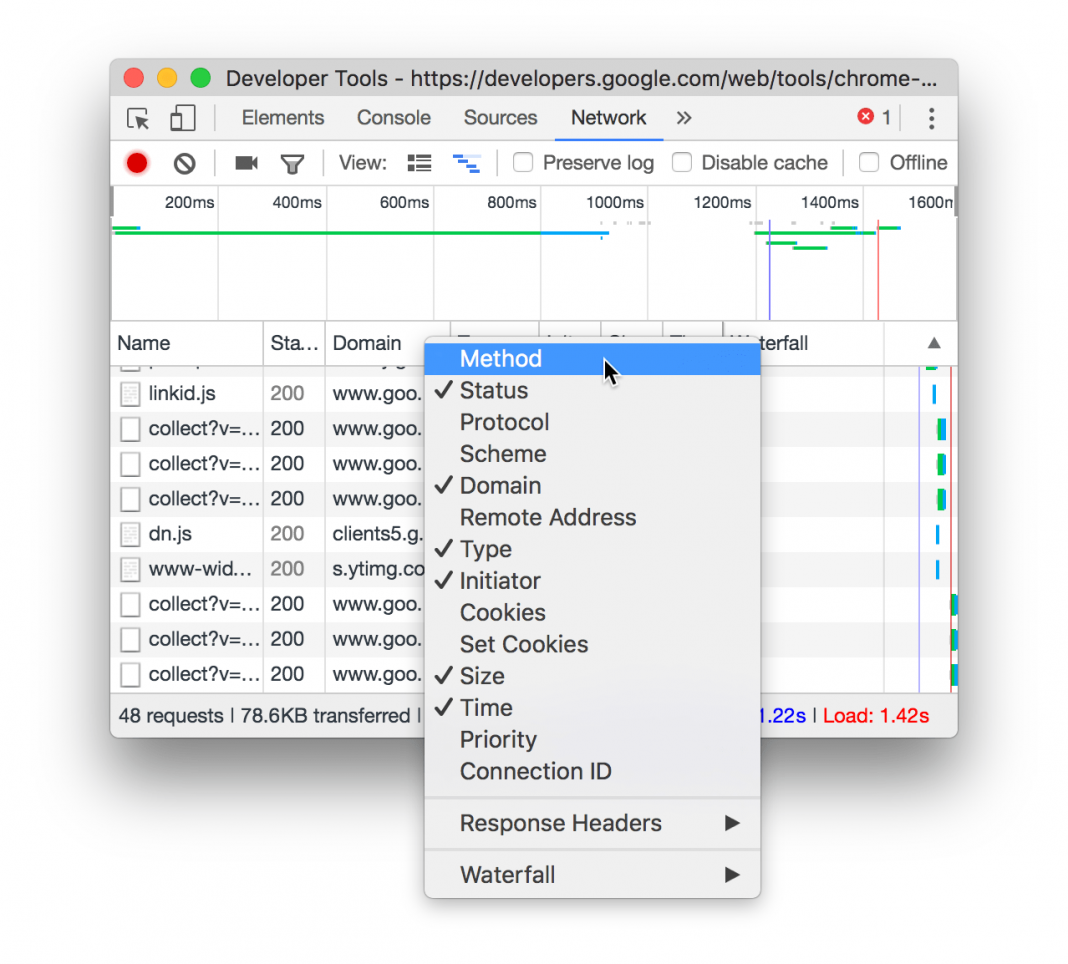The width and height of the screenshot is (1068, 964).
Task: Open the customize DevTools three-dot menu
Action: click(931, 117)
